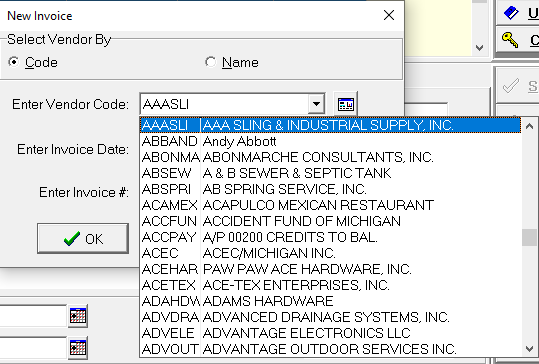Click the Enter Vendor Code field

[x=226, y=104]
